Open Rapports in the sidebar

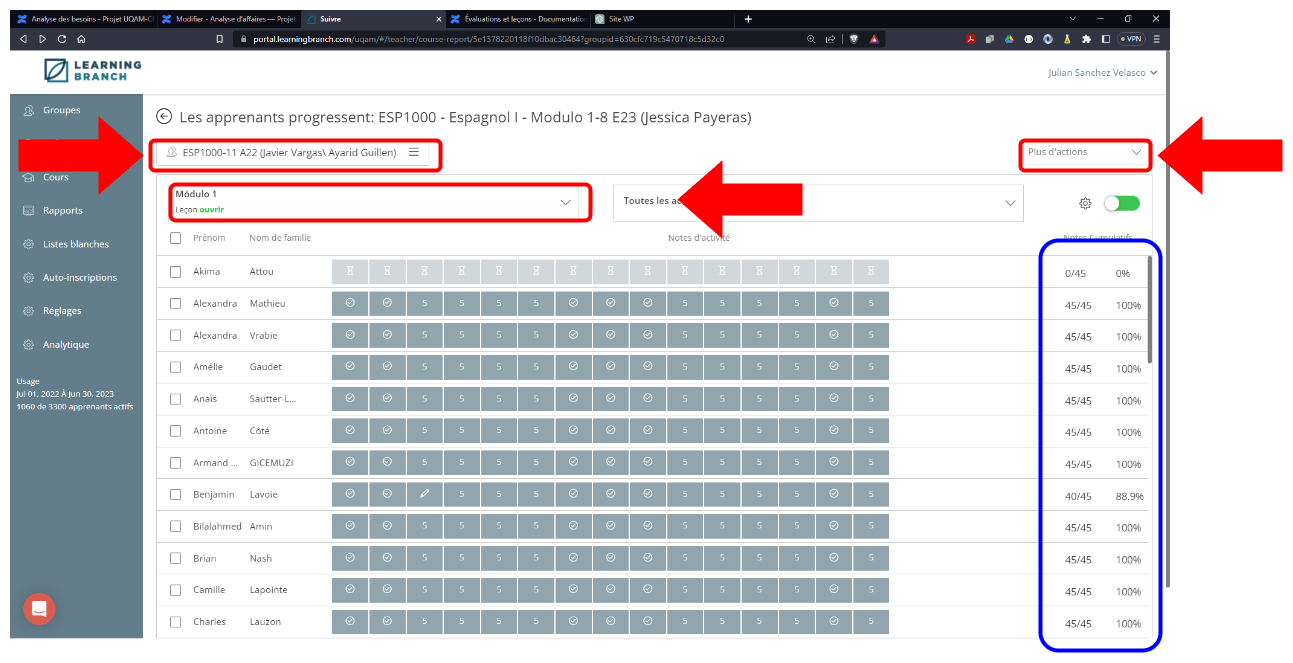(62, 211)
